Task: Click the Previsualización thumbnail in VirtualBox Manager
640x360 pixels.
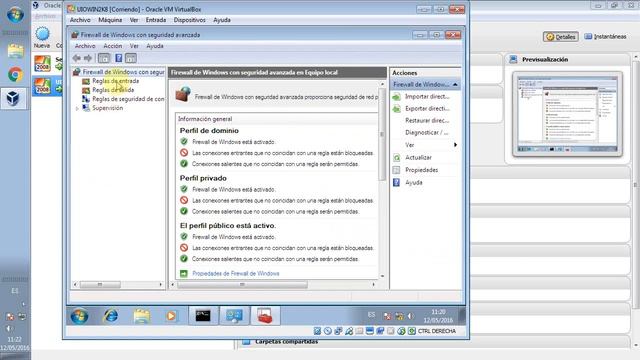Action: (567, 114)
